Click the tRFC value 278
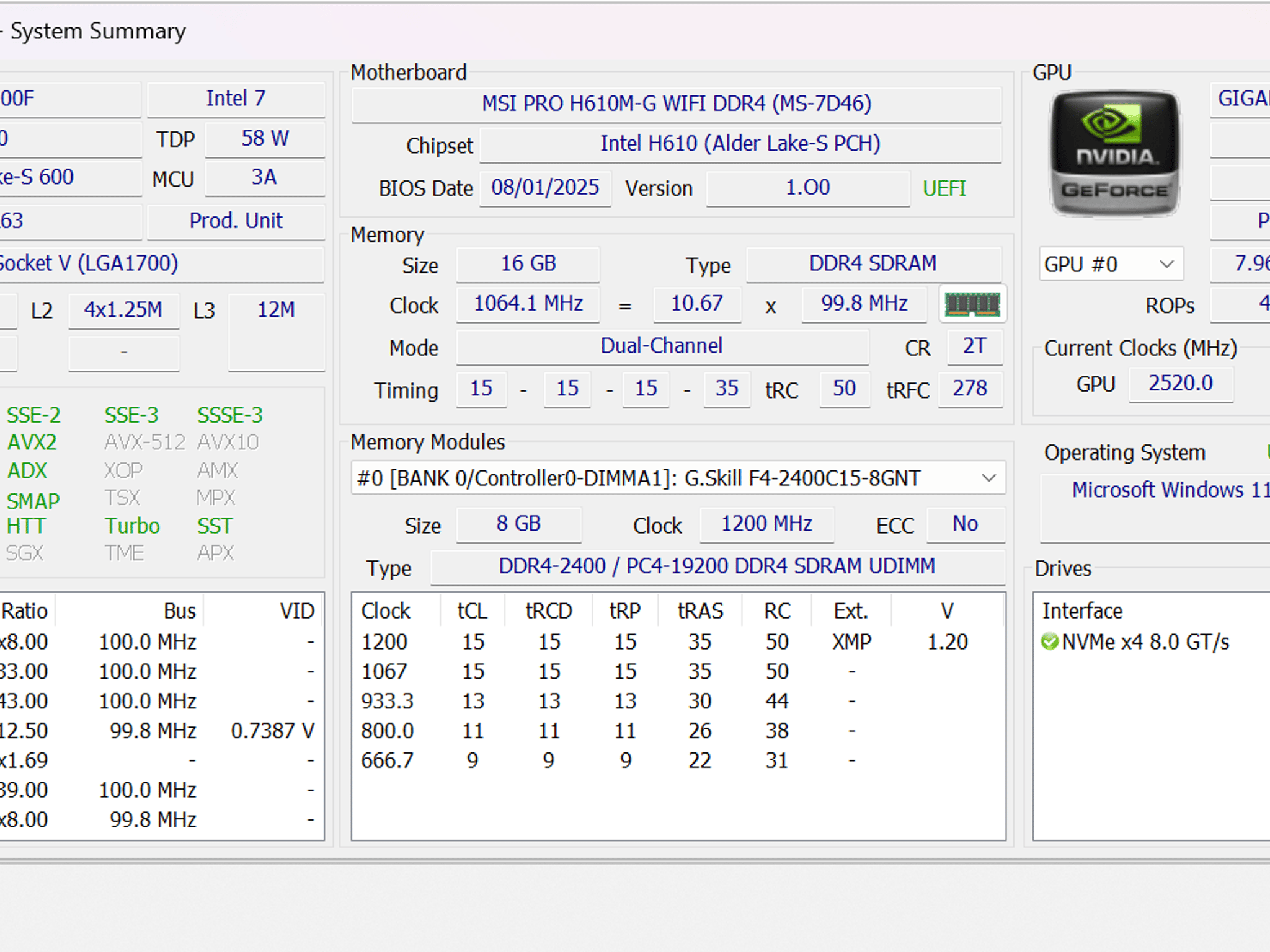 click(970, 389)
